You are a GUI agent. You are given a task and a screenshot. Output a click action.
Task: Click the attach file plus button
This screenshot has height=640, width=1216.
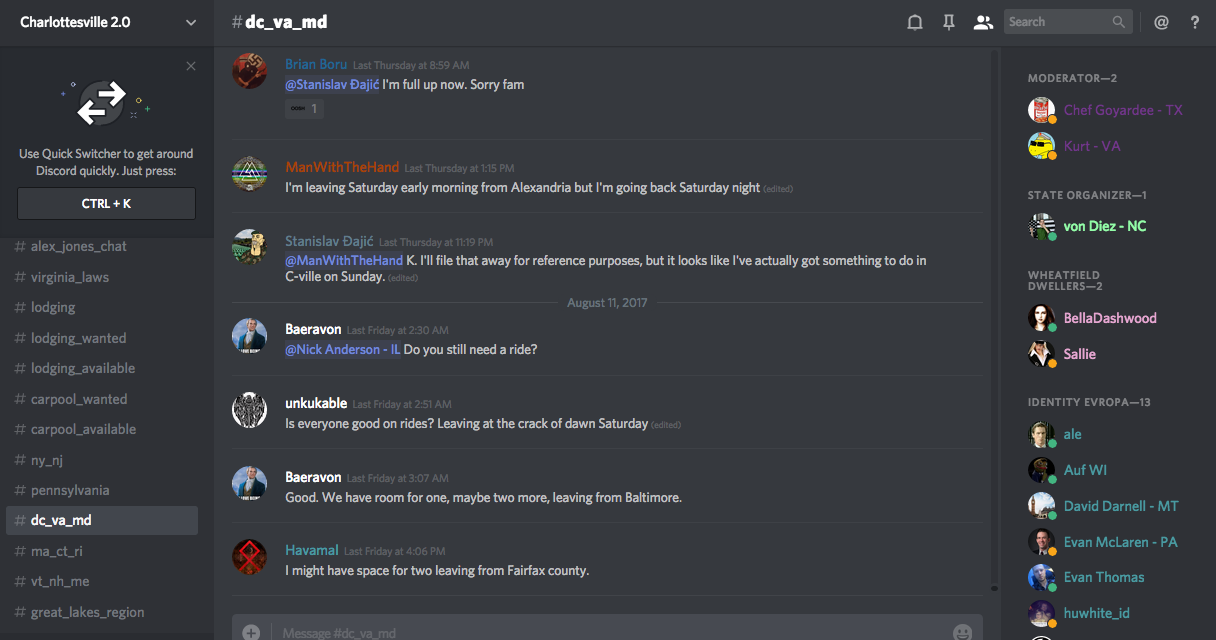(251, 632)
